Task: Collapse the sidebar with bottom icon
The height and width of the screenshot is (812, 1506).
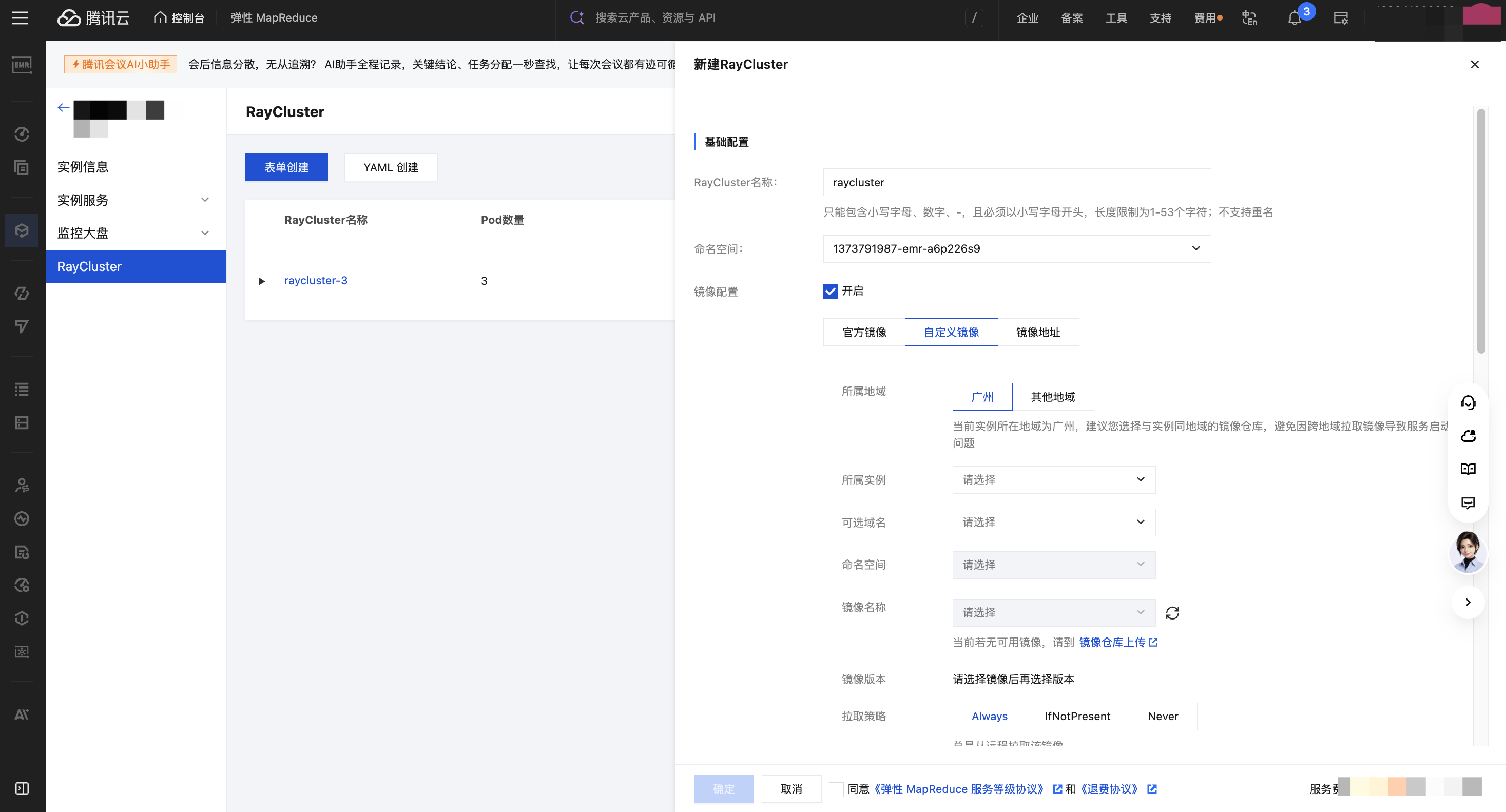Action: click(x=22, y=788)
